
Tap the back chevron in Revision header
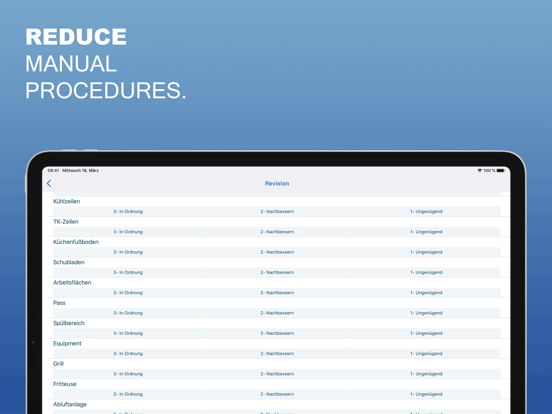49,183
